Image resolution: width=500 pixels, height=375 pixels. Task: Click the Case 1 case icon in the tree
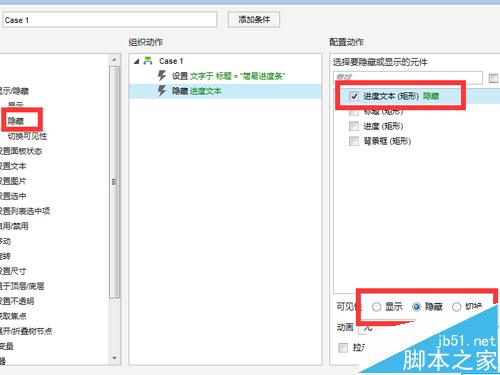click(x=148, y=61)
